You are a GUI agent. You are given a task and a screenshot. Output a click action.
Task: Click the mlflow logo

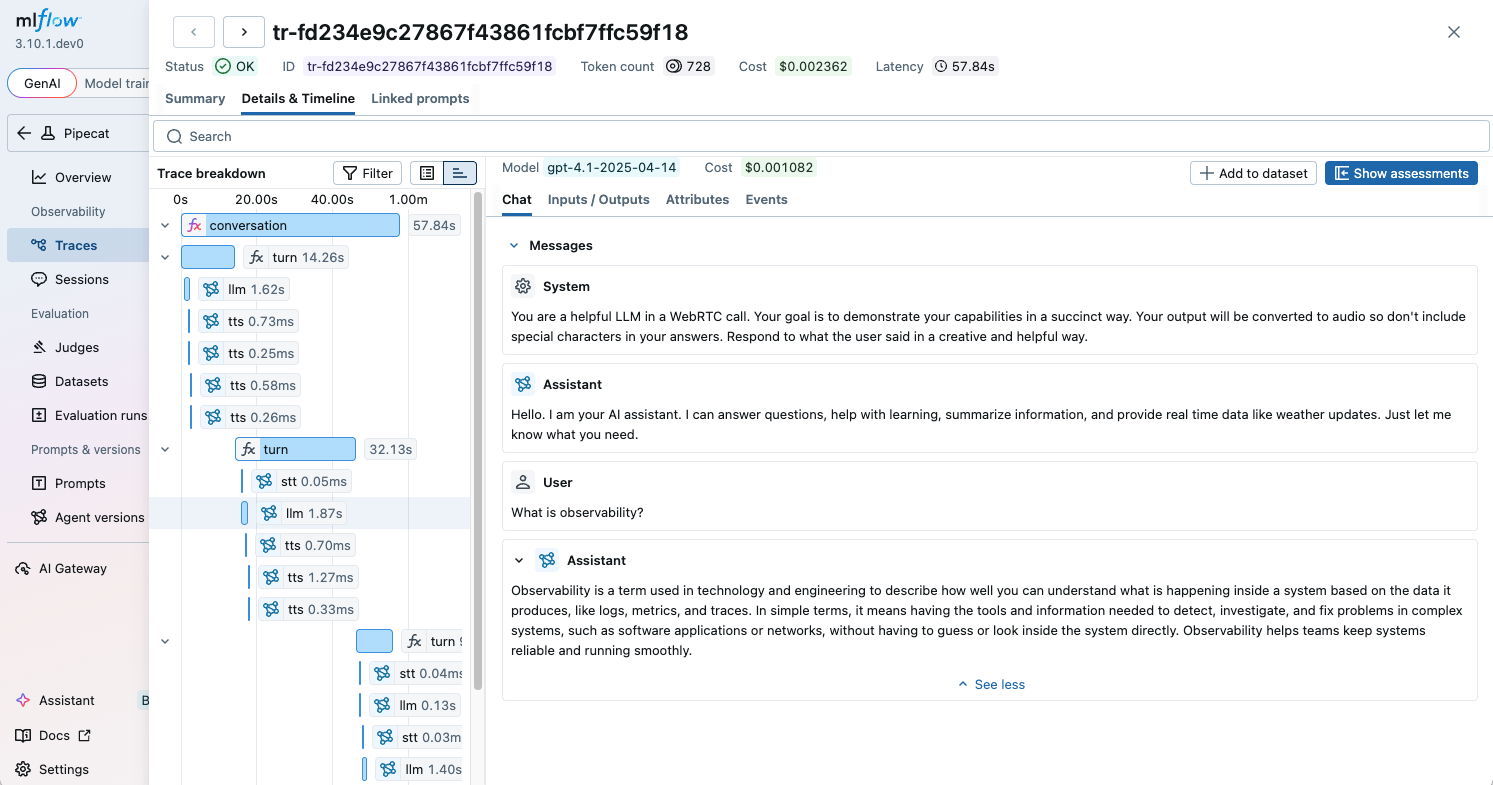(48, 21)
